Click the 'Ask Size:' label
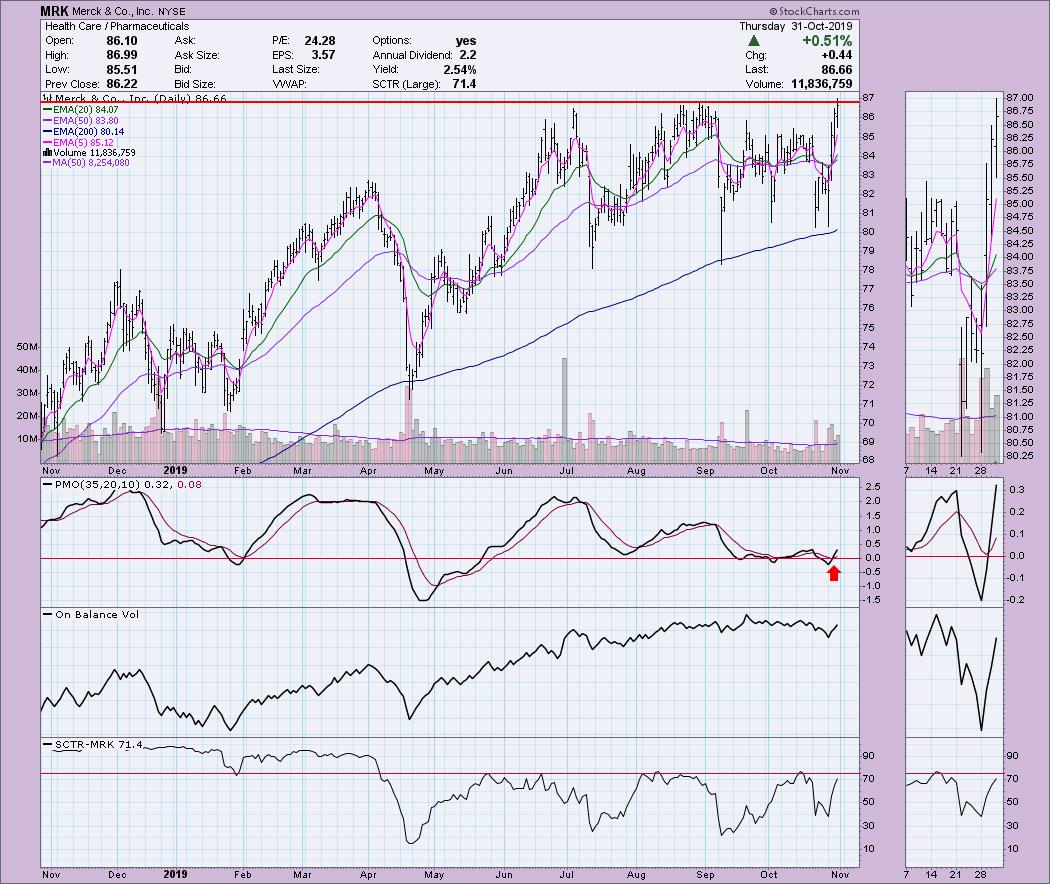 (197, 55)
